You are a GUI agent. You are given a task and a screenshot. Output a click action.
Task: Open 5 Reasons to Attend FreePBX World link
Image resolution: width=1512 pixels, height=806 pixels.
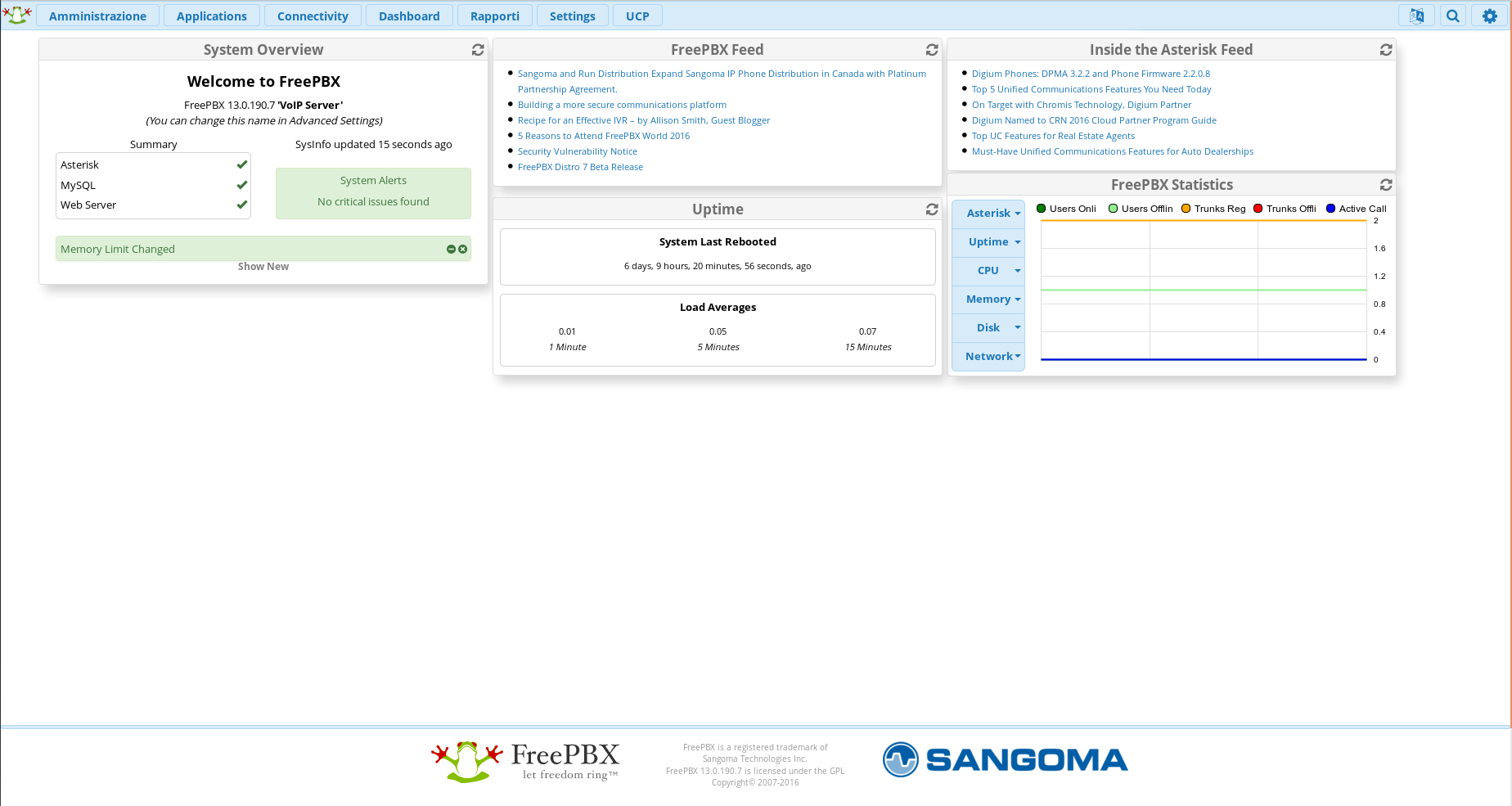point(604,136)
